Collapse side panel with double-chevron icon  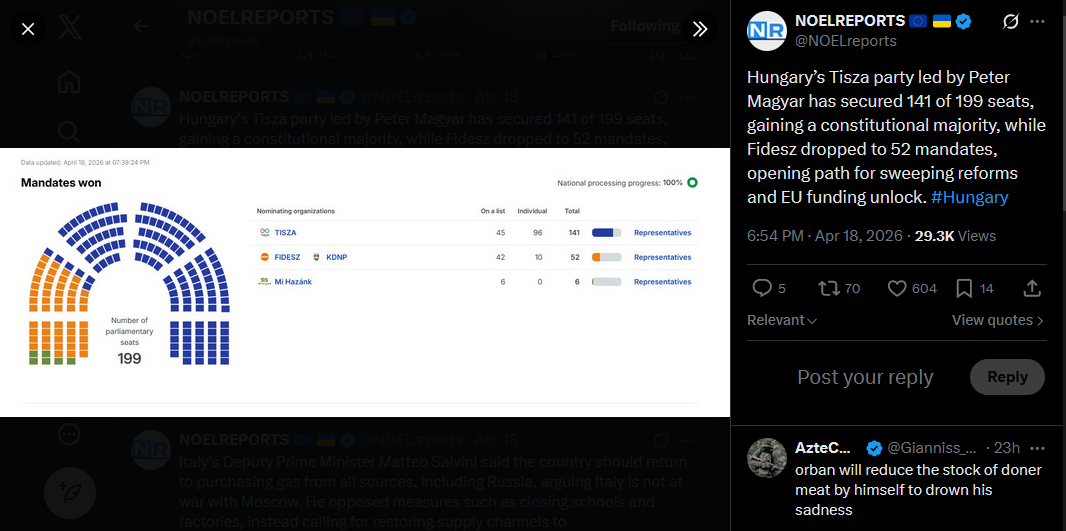pyautogui.click(x=700, y=29)
